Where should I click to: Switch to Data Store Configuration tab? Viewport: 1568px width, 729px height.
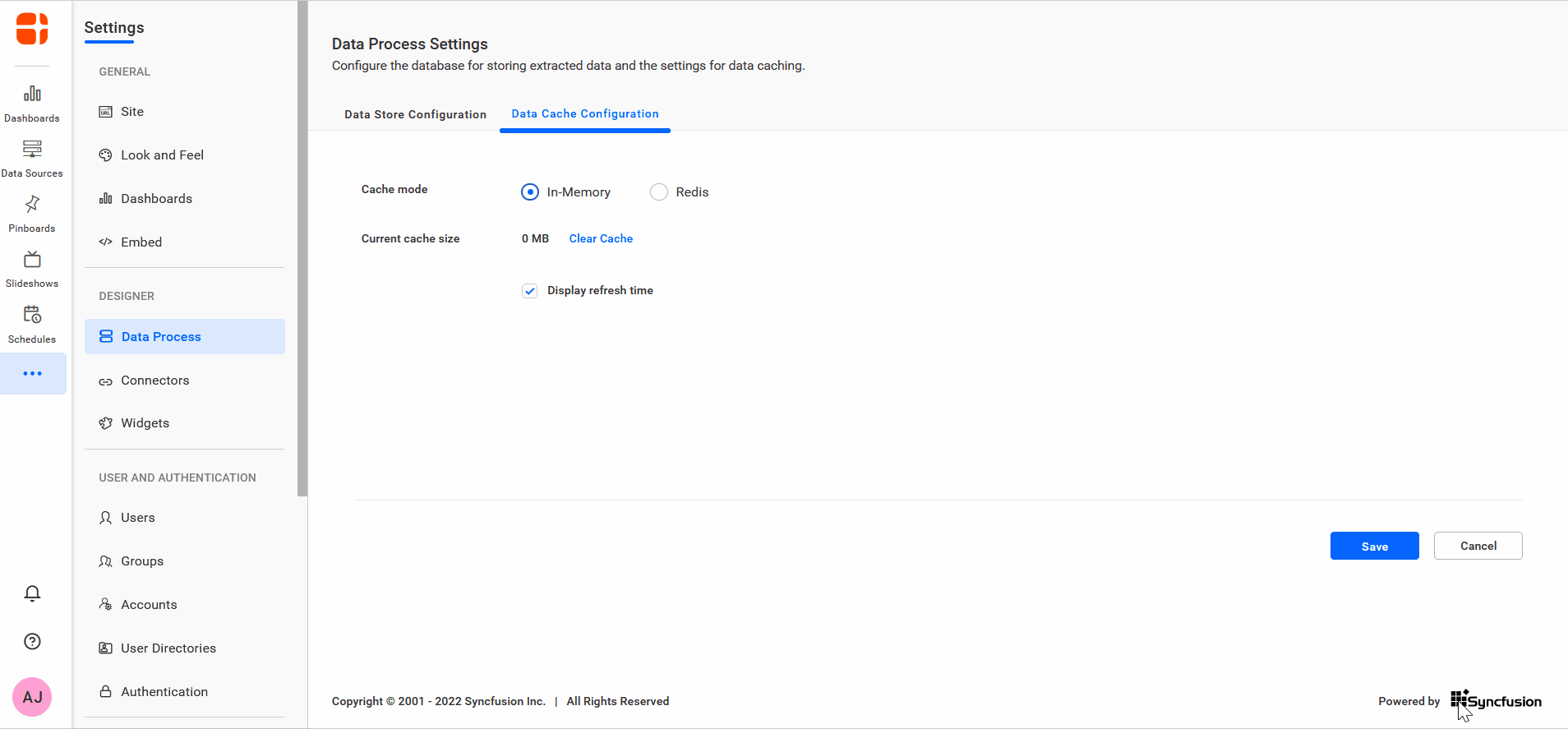point(415,114)
